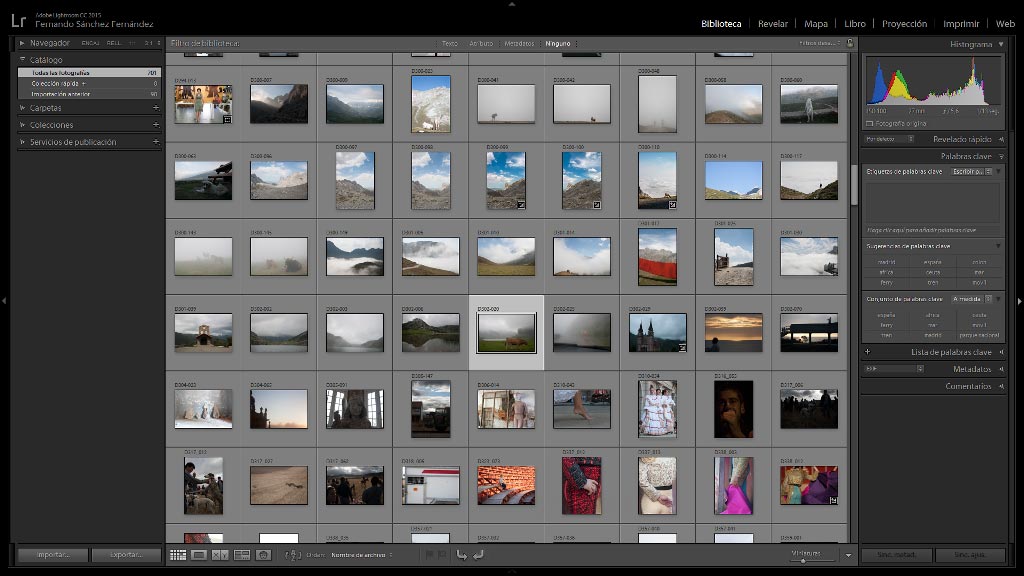Switch to the Mapa module

816,24
